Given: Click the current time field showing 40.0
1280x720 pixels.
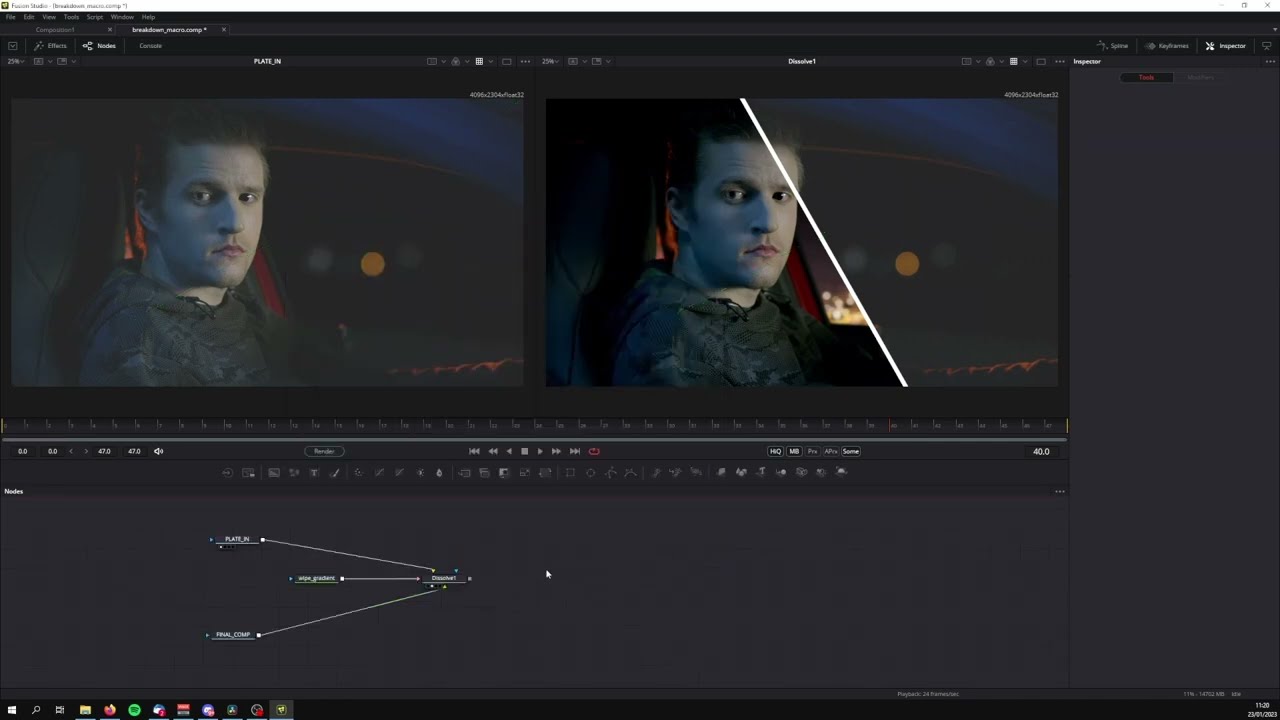Looking at the screenshot, I should pos(1041,451).
